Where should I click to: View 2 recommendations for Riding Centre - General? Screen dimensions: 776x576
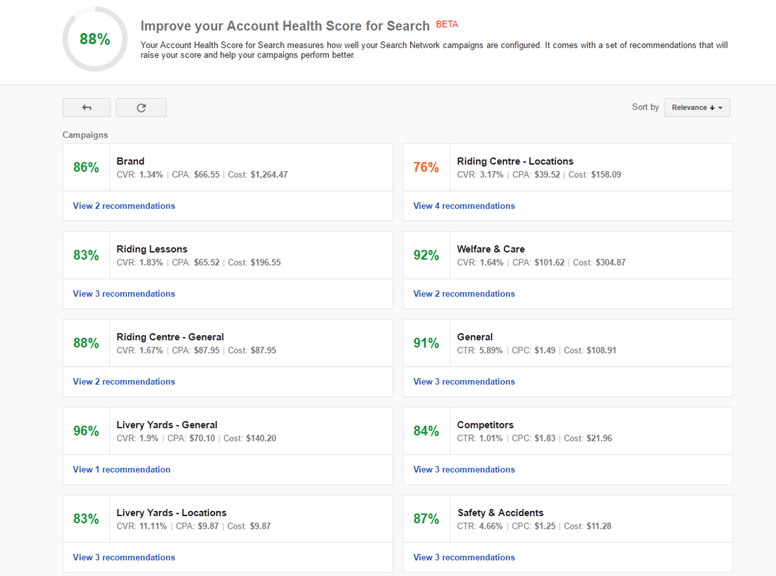(124, 382)
